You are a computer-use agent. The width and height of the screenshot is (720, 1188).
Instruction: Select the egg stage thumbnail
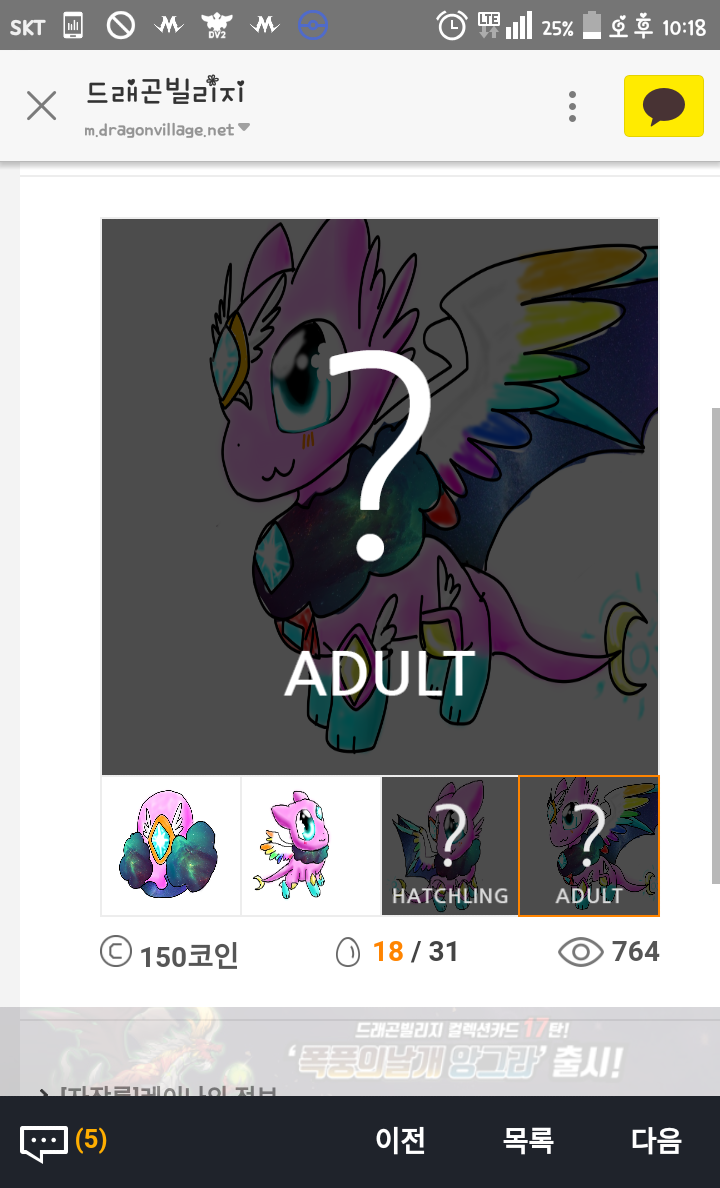pos(171,846)
